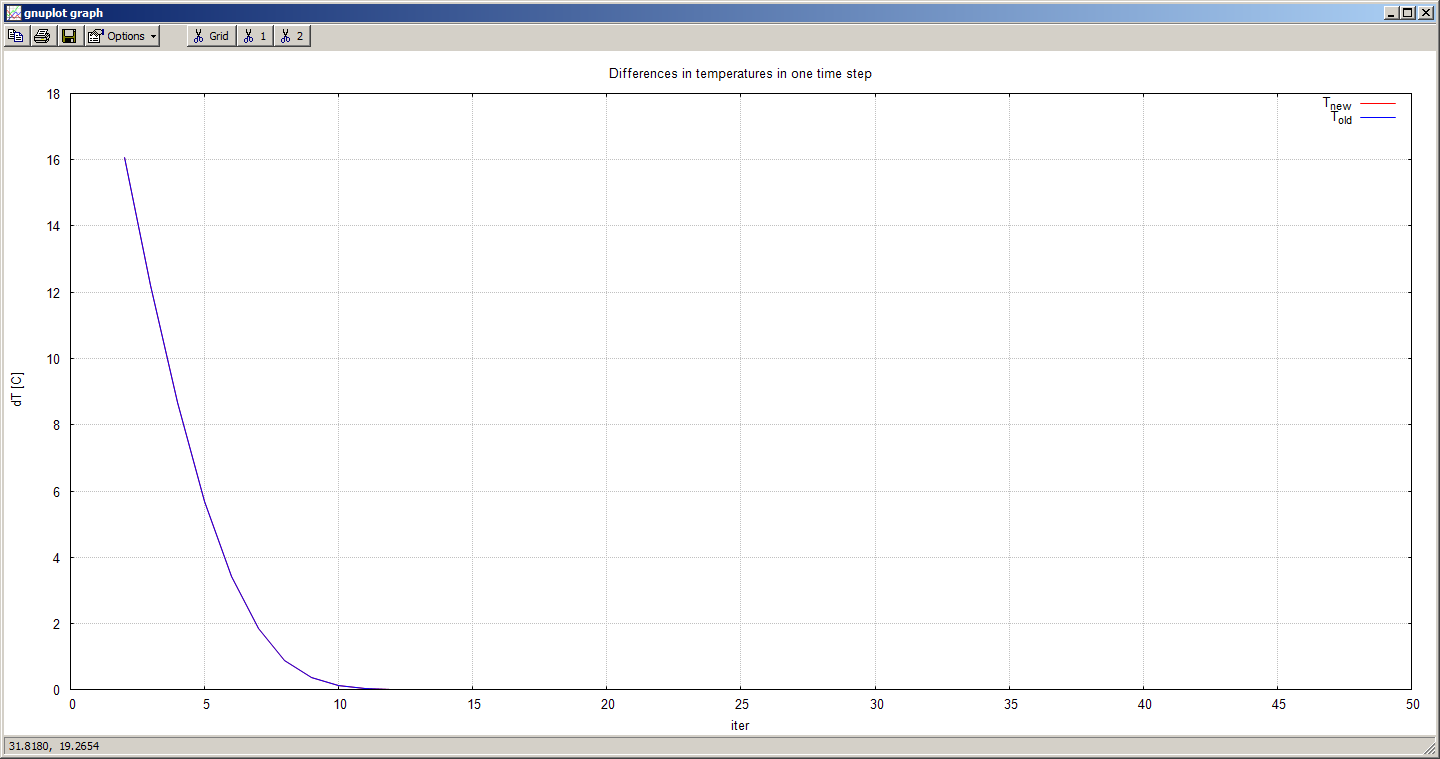Image resolution: width=1440 pixels, height=759 pixels.
Task: Save the graph with floppy disk icon
Action: tap(69, 36)
